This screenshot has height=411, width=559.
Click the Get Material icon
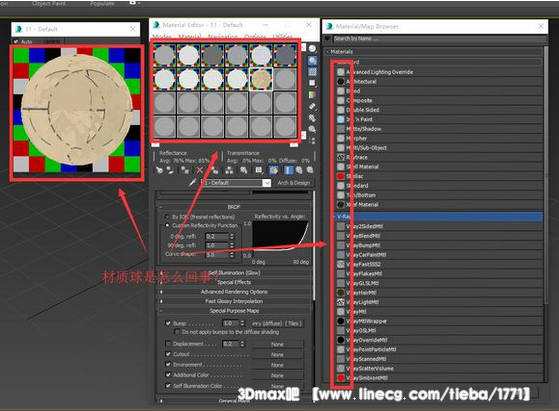coord(159,170)
